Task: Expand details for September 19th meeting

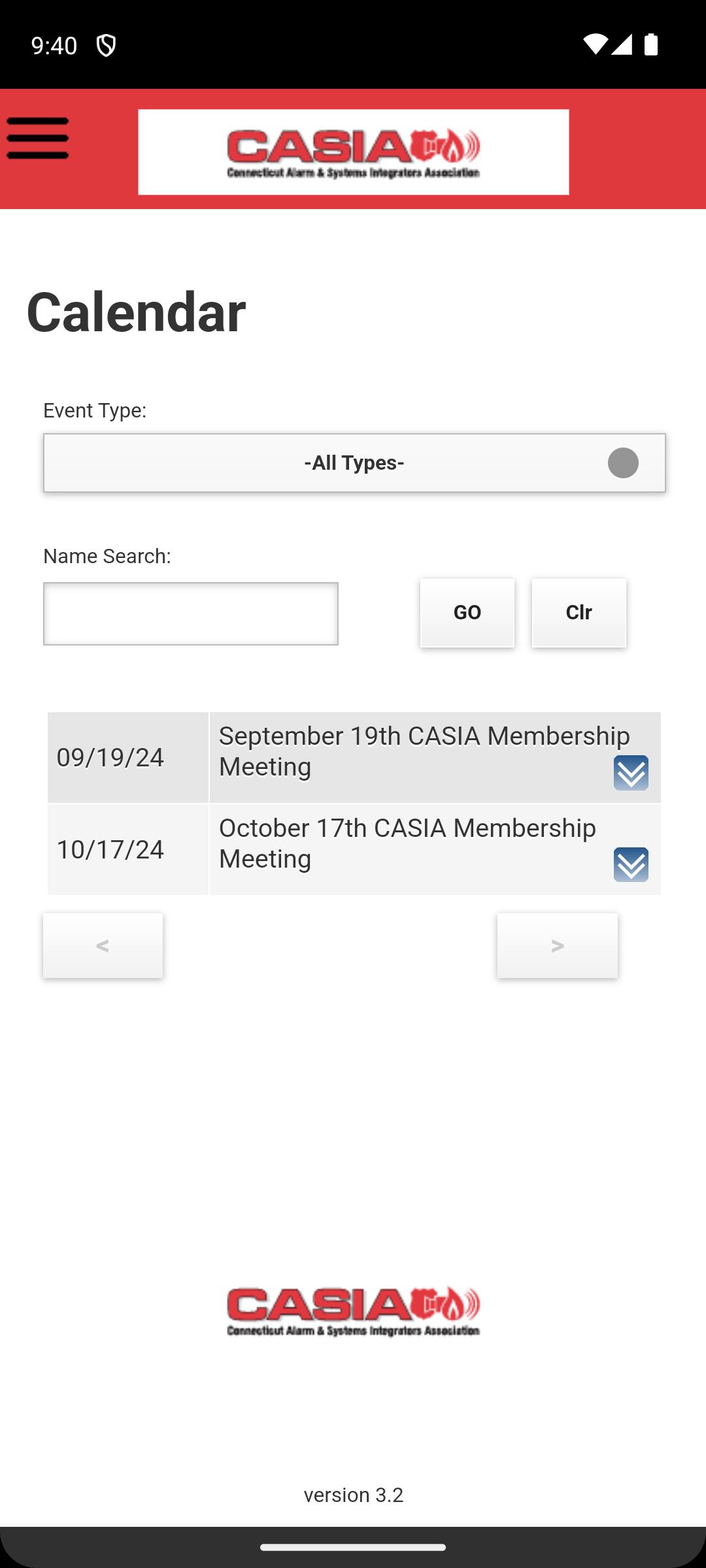Action: point(631,773)
